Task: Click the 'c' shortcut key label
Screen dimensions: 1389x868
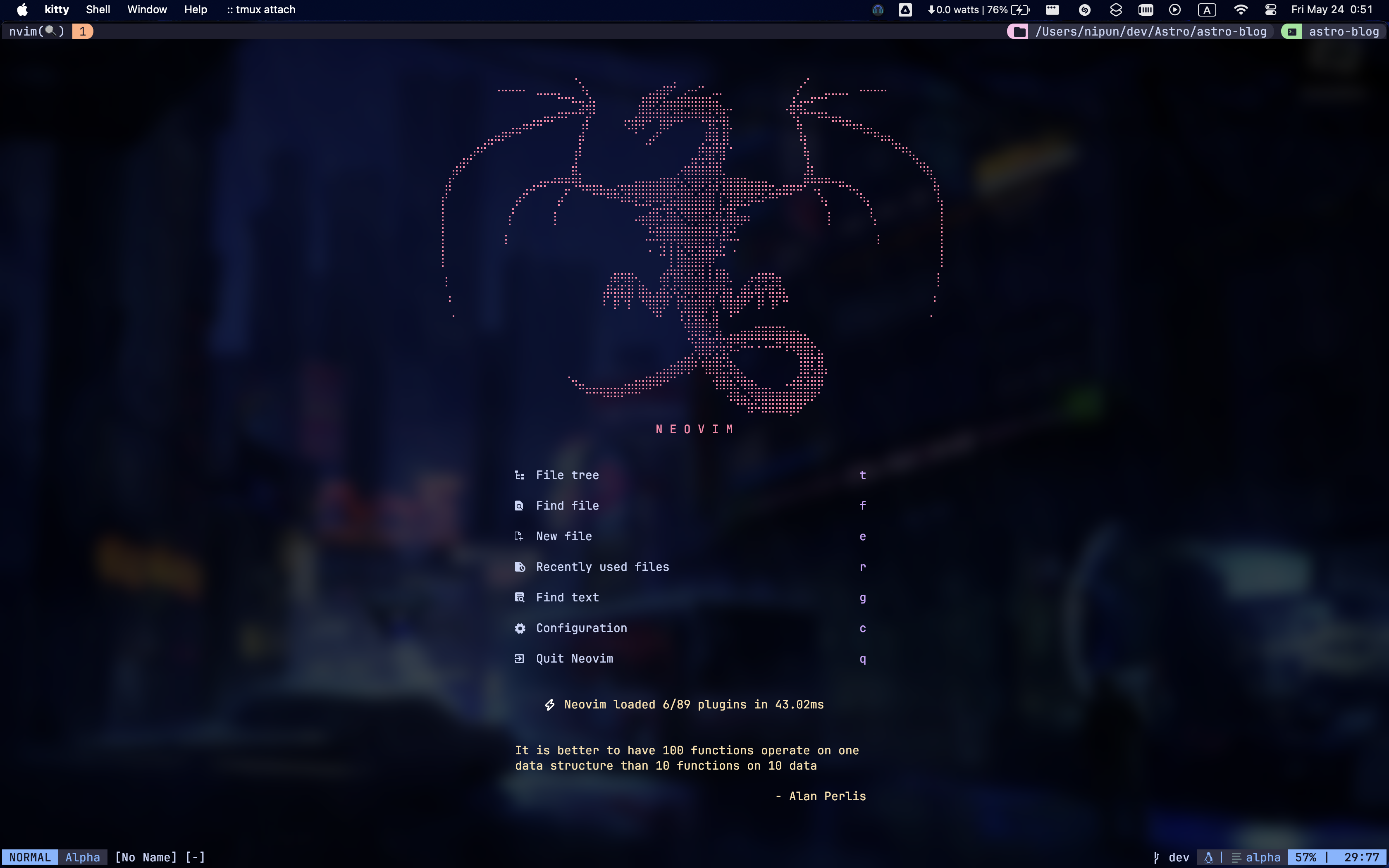Action: point(863,629)
